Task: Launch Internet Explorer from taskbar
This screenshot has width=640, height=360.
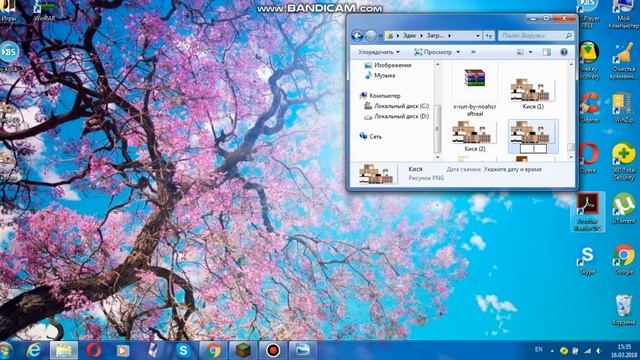Action: 33,350
